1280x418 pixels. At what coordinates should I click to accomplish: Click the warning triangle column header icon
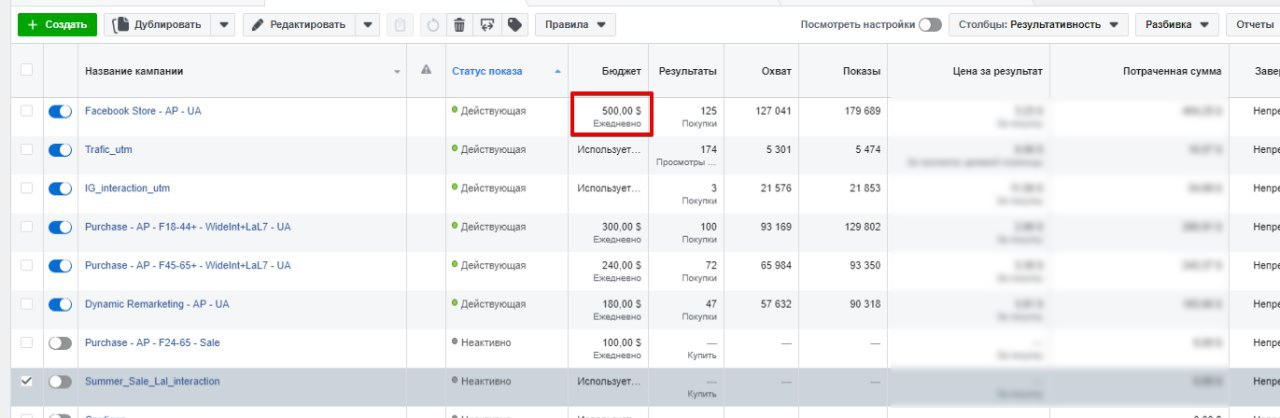426,71
